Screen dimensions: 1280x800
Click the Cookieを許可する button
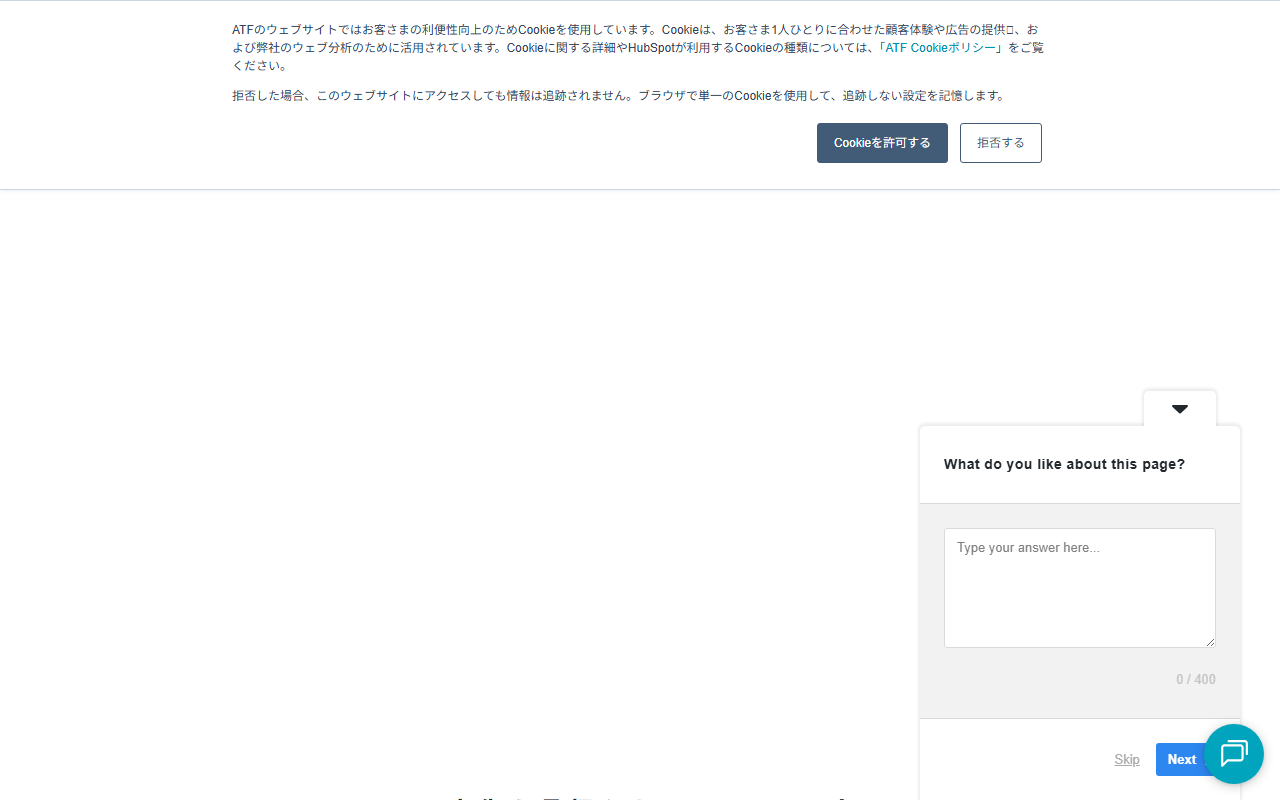(882, 143)
